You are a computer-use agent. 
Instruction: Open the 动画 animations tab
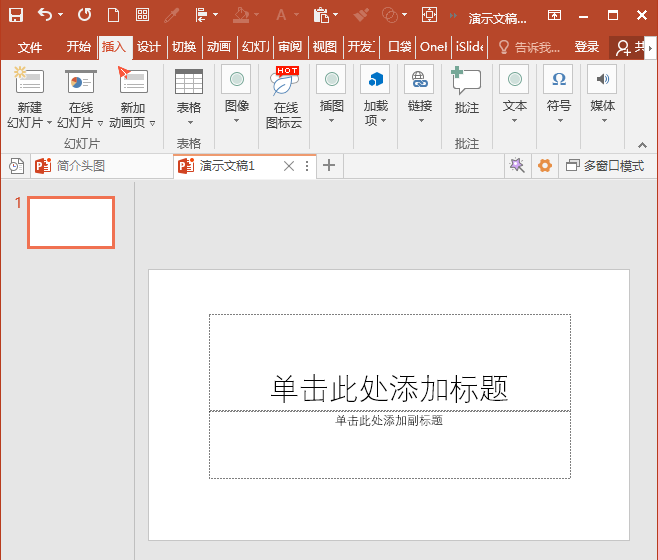[219, 47]
